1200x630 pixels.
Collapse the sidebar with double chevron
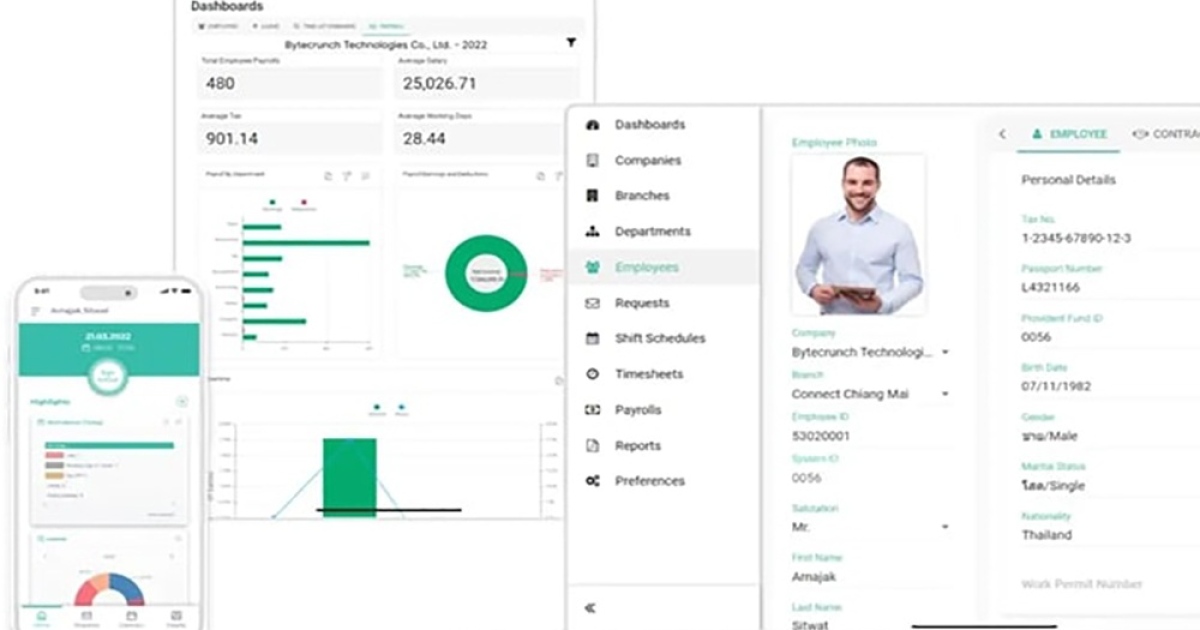coord(590,607)
